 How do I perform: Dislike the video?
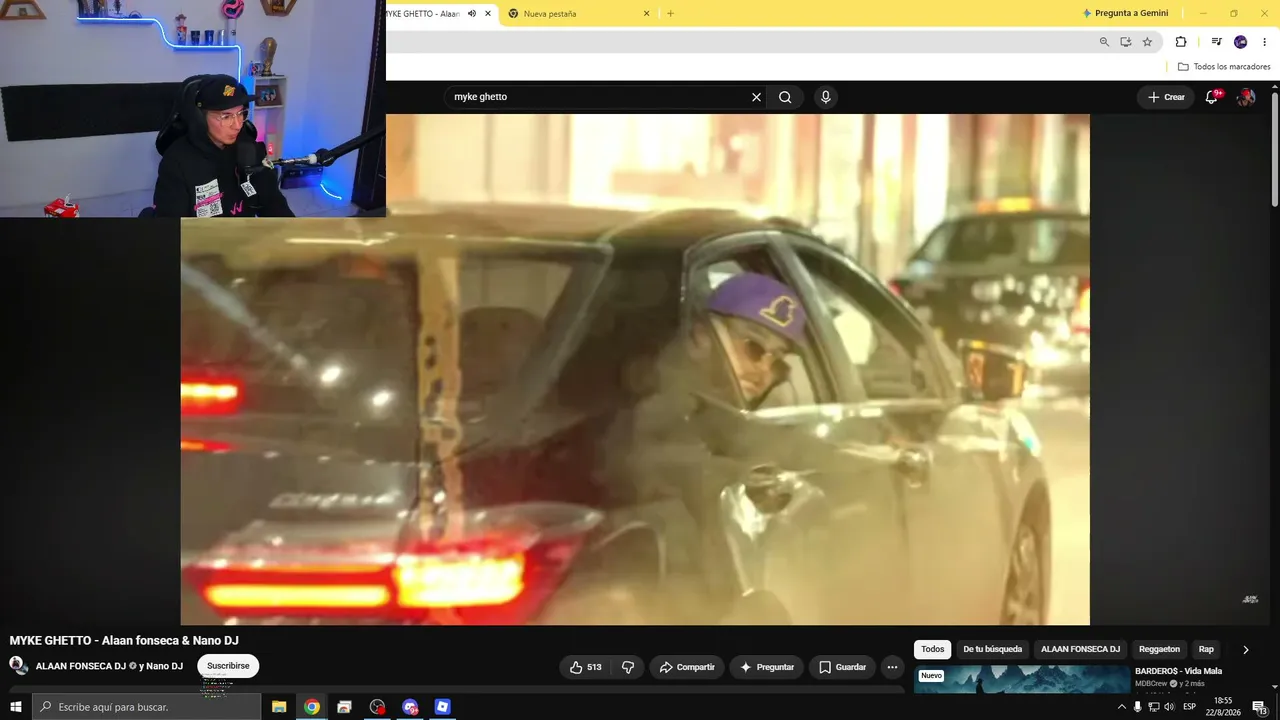pyautogui.click(x=628, y=667)
